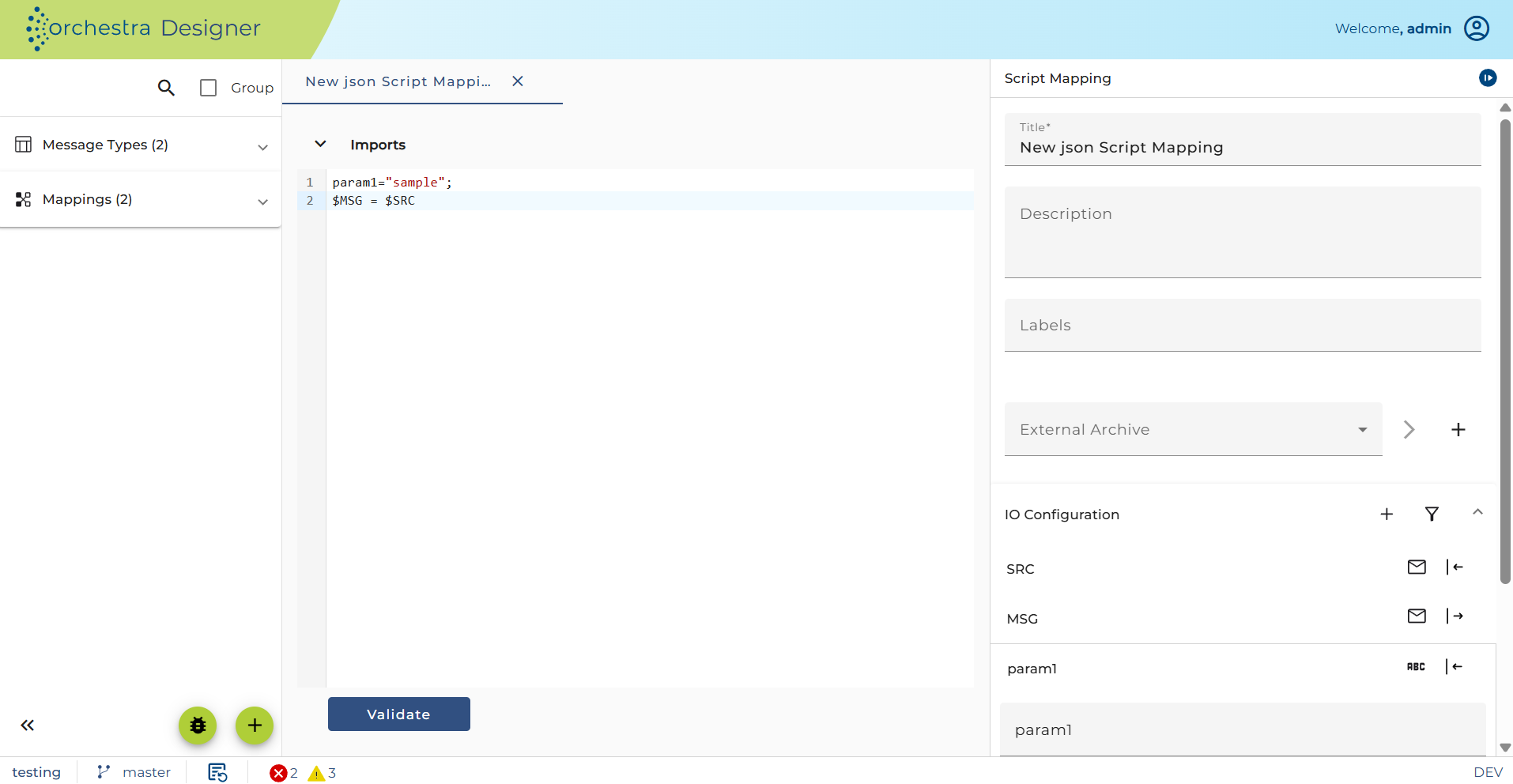The height and width of the screenshot is (784, 1513).
Task: Open the master branch selector
Action: click(x=134, y=772)
